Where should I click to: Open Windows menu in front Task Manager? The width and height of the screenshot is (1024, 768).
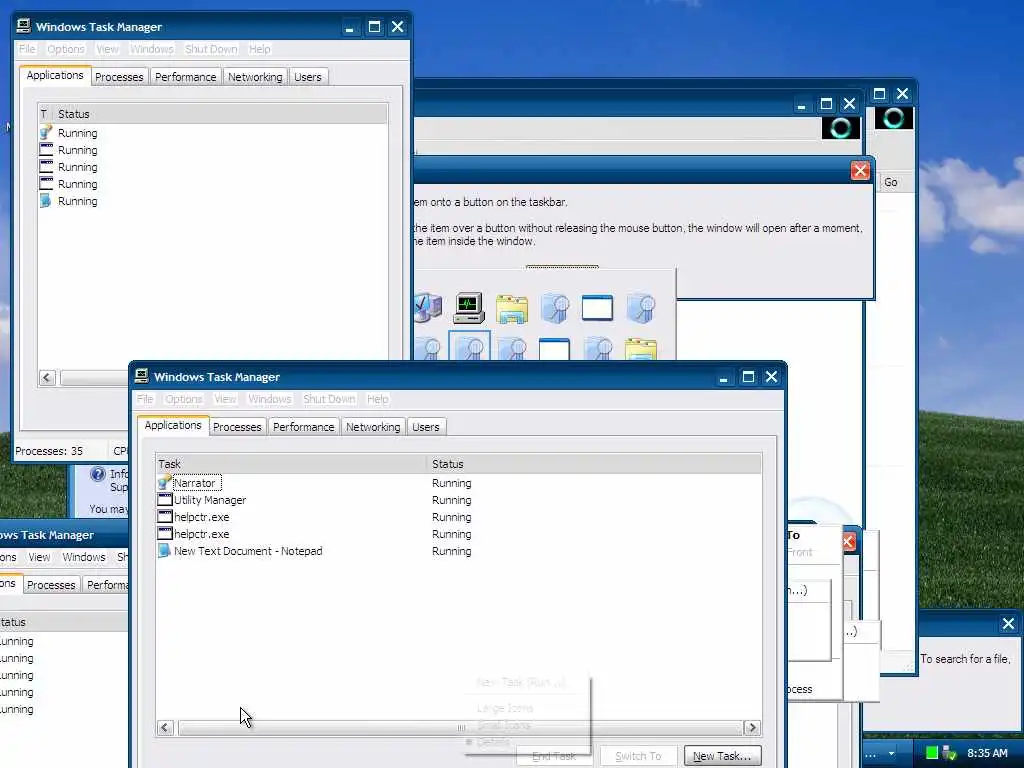(270, 399)
